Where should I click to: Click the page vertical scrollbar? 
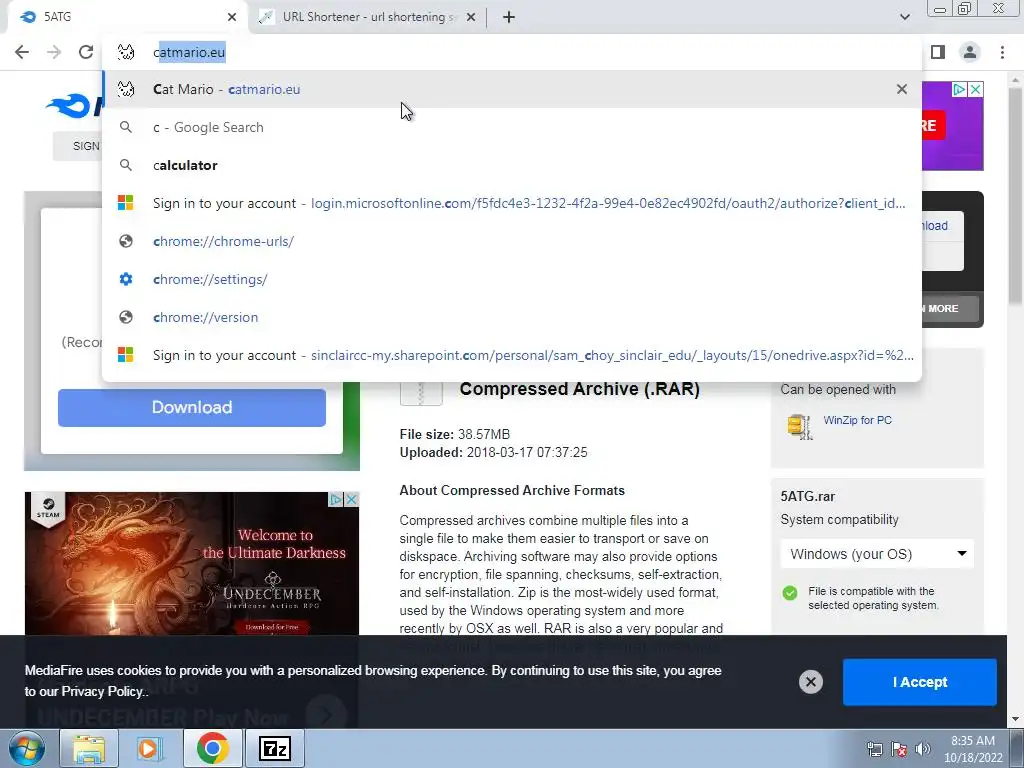point(1016,196)
